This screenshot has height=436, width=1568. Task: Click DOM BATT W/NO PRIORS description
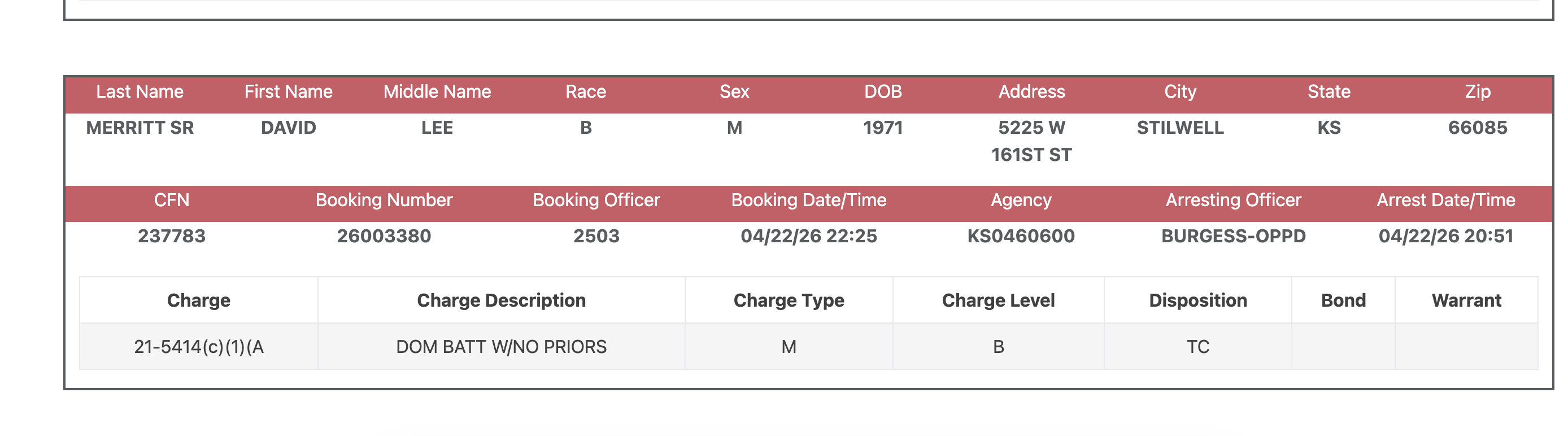point(501,347)
